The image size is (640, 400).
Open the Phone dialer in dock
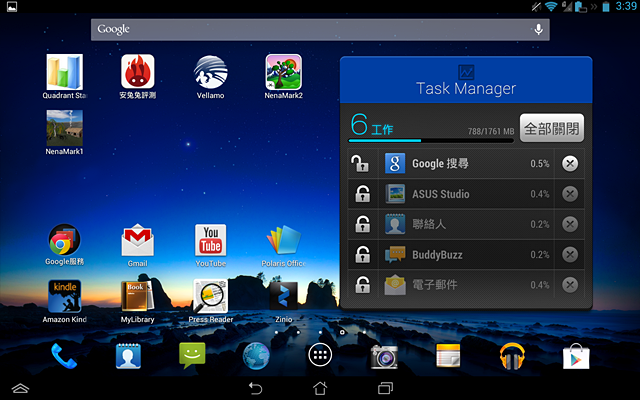64,356
